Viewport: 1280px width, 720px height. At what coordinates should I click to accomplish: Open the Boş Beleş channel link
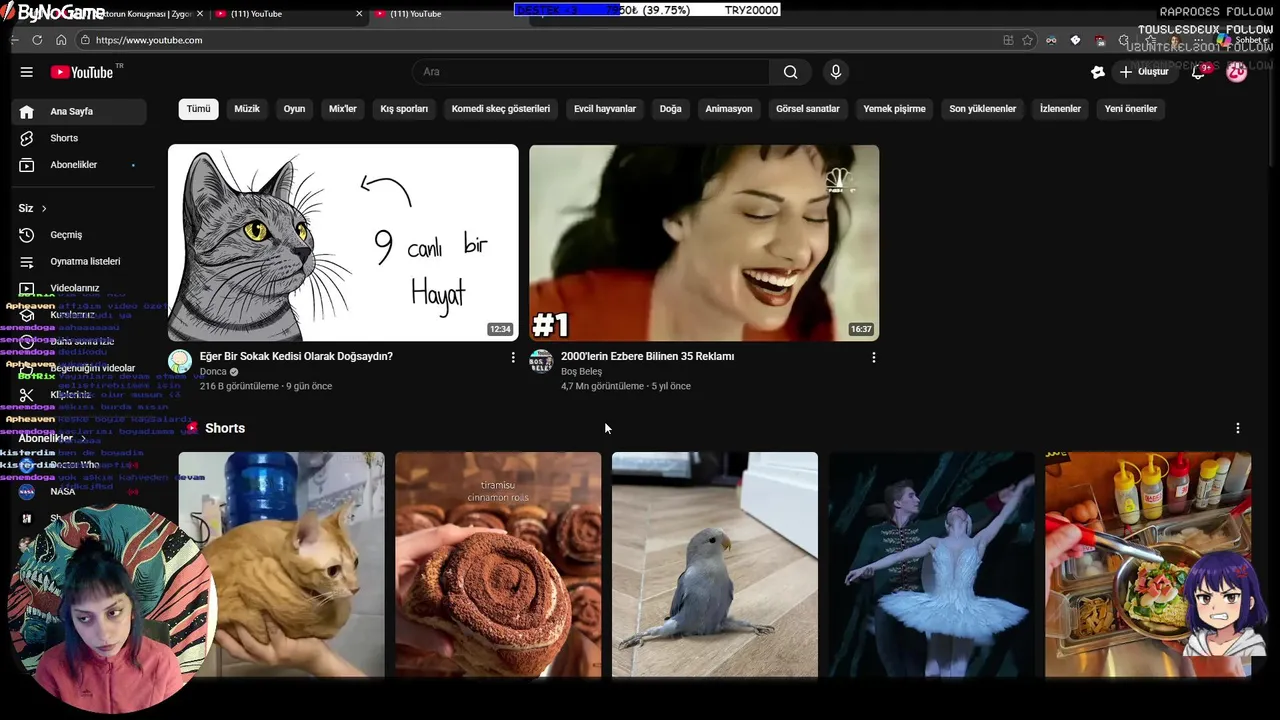click(581, 371)
